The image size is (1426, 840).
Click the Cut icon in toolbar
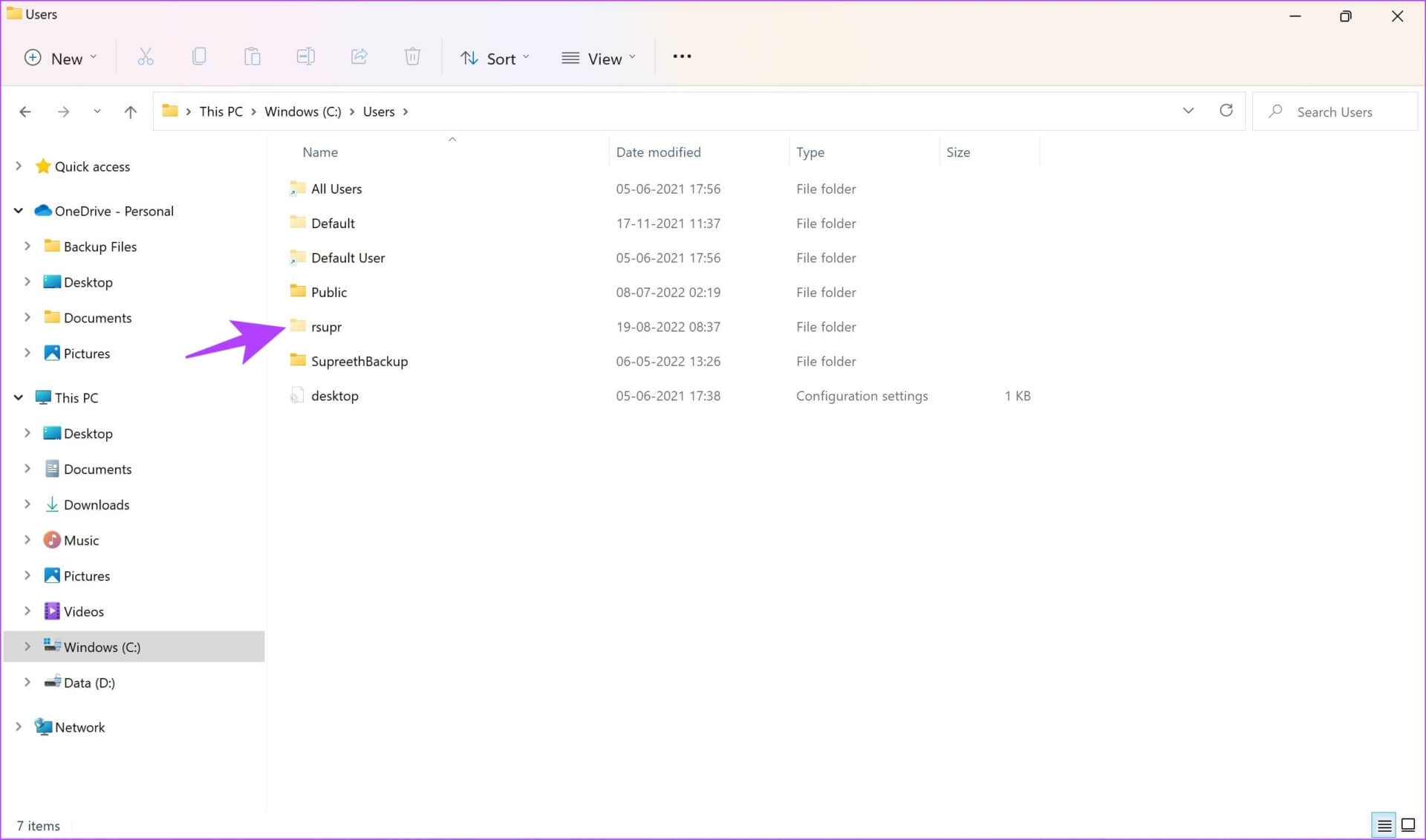click(145, 58)
